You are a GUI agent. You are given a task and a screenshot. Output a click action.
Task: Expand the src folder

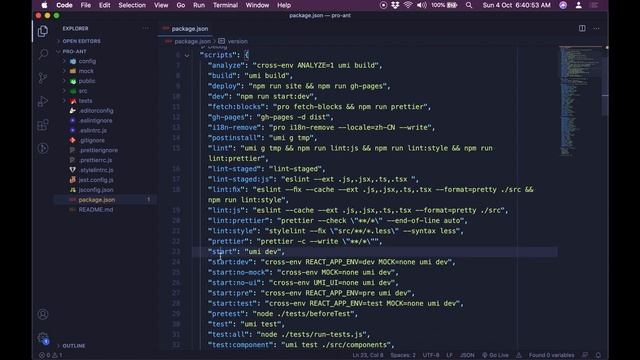pyautogui.click(x=83, y=91)
